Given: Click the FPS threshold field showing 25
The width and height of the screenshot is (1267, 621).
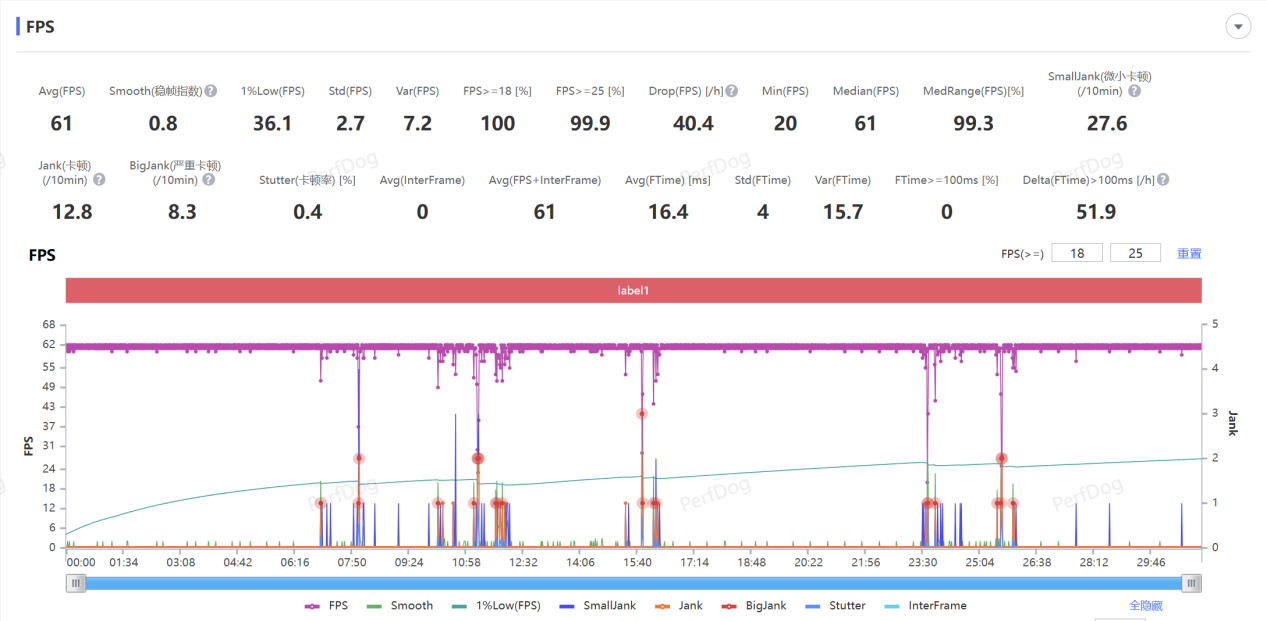Looking at the screenshot, I should 1135,253.
